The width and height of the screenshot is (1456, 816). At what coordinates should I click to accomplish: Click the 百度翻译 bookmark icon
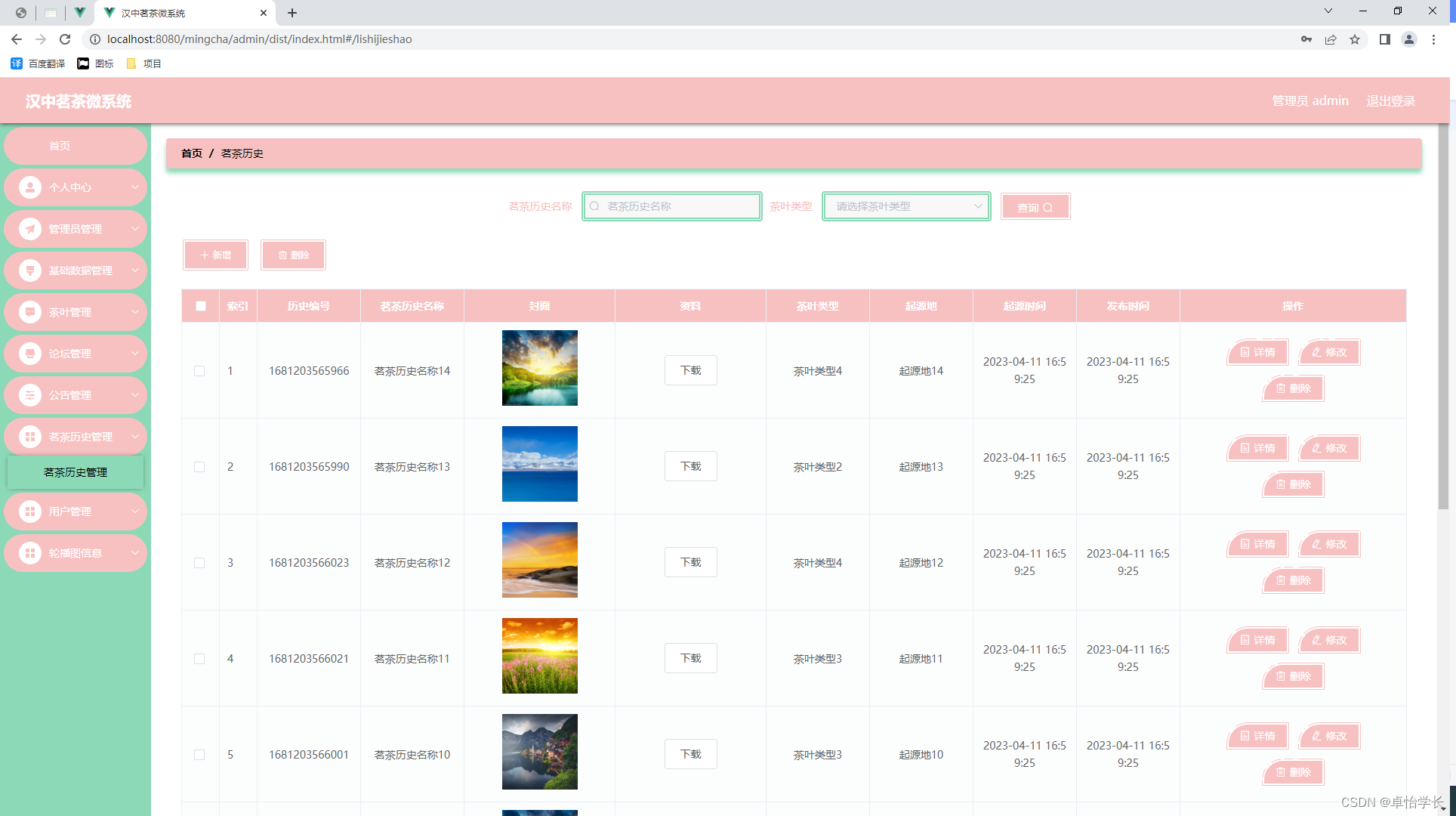point(17,63)
